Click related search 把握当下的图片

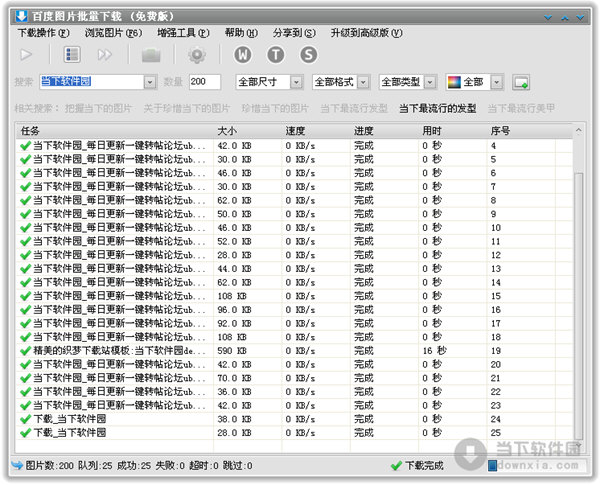click(x=98, y=109)
